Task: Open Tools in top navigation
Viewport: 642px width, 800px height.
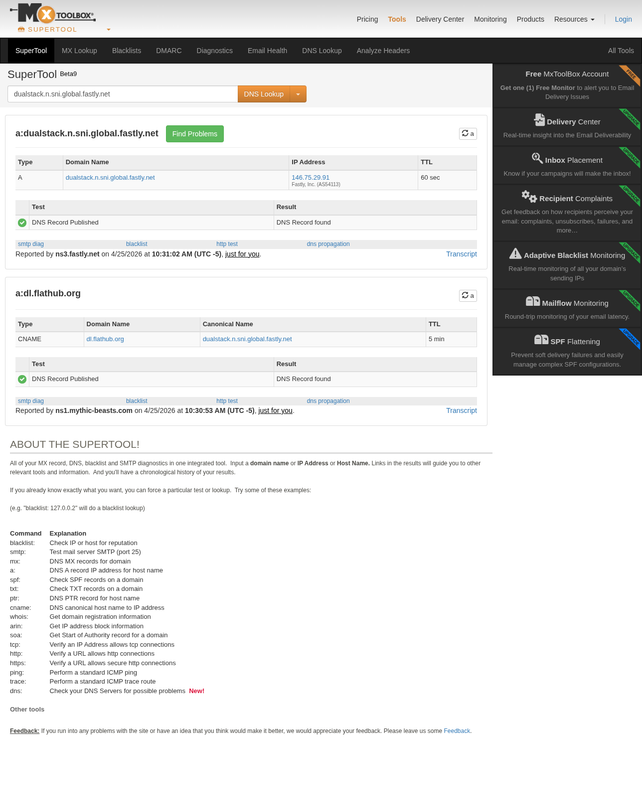Action: pos(397,19)
